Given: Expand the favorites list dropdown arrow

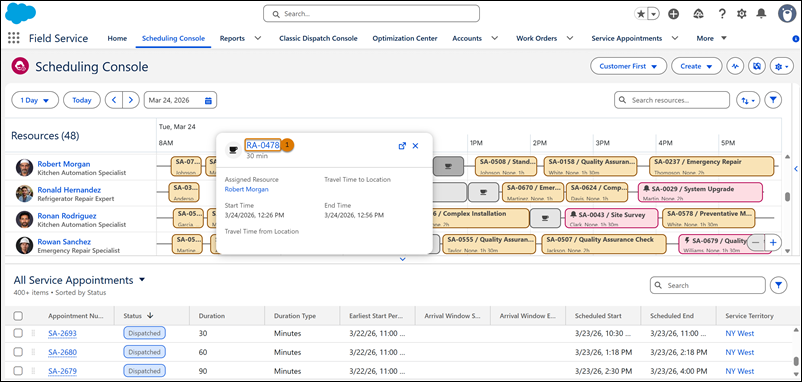Looking at the screenshot, I should pos(654,14).
